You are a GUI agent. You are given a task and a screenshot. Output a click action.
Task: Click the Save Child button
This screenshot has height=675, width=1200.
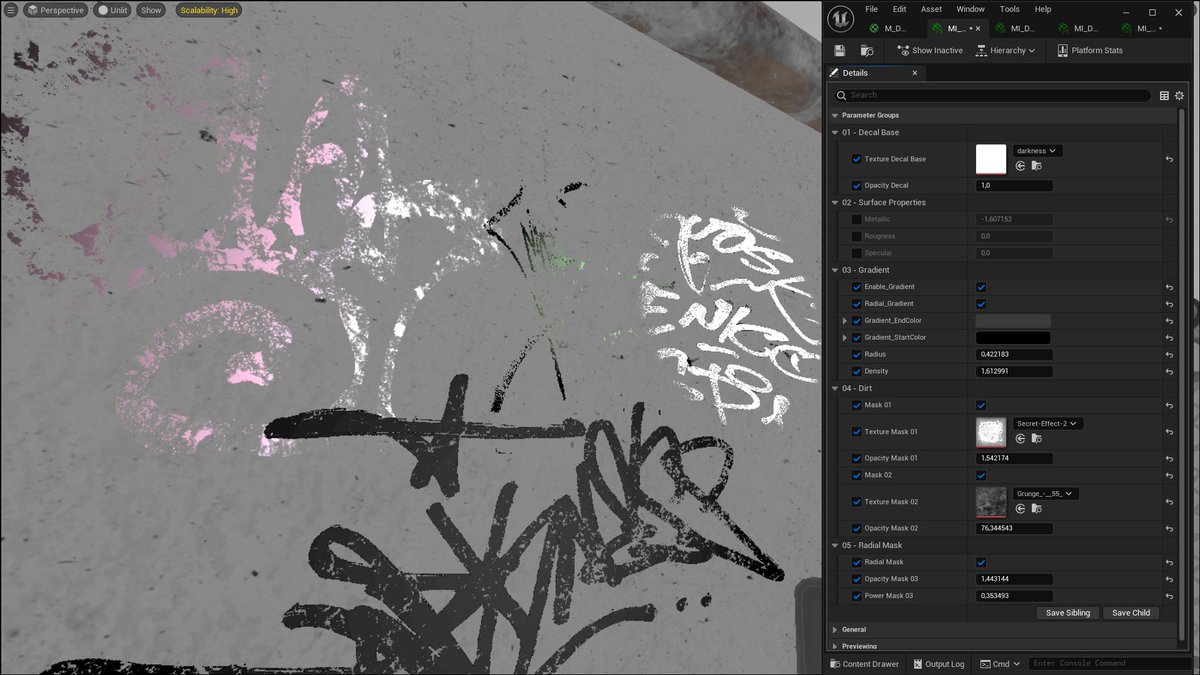pos(1131,613)
